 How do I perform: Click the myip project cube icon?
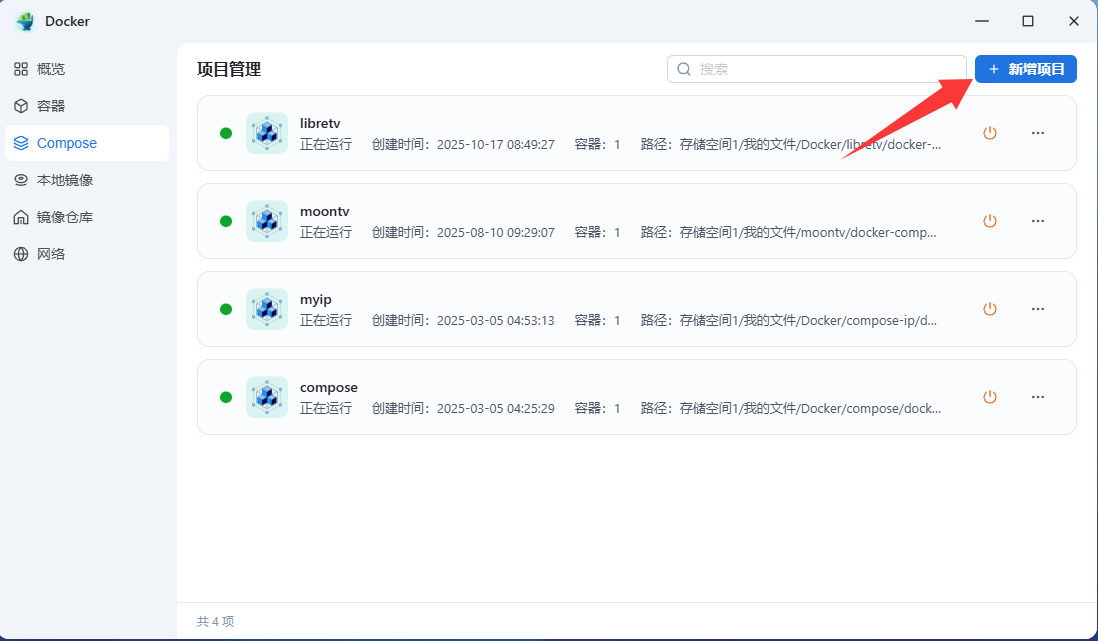tap(267, 309)
